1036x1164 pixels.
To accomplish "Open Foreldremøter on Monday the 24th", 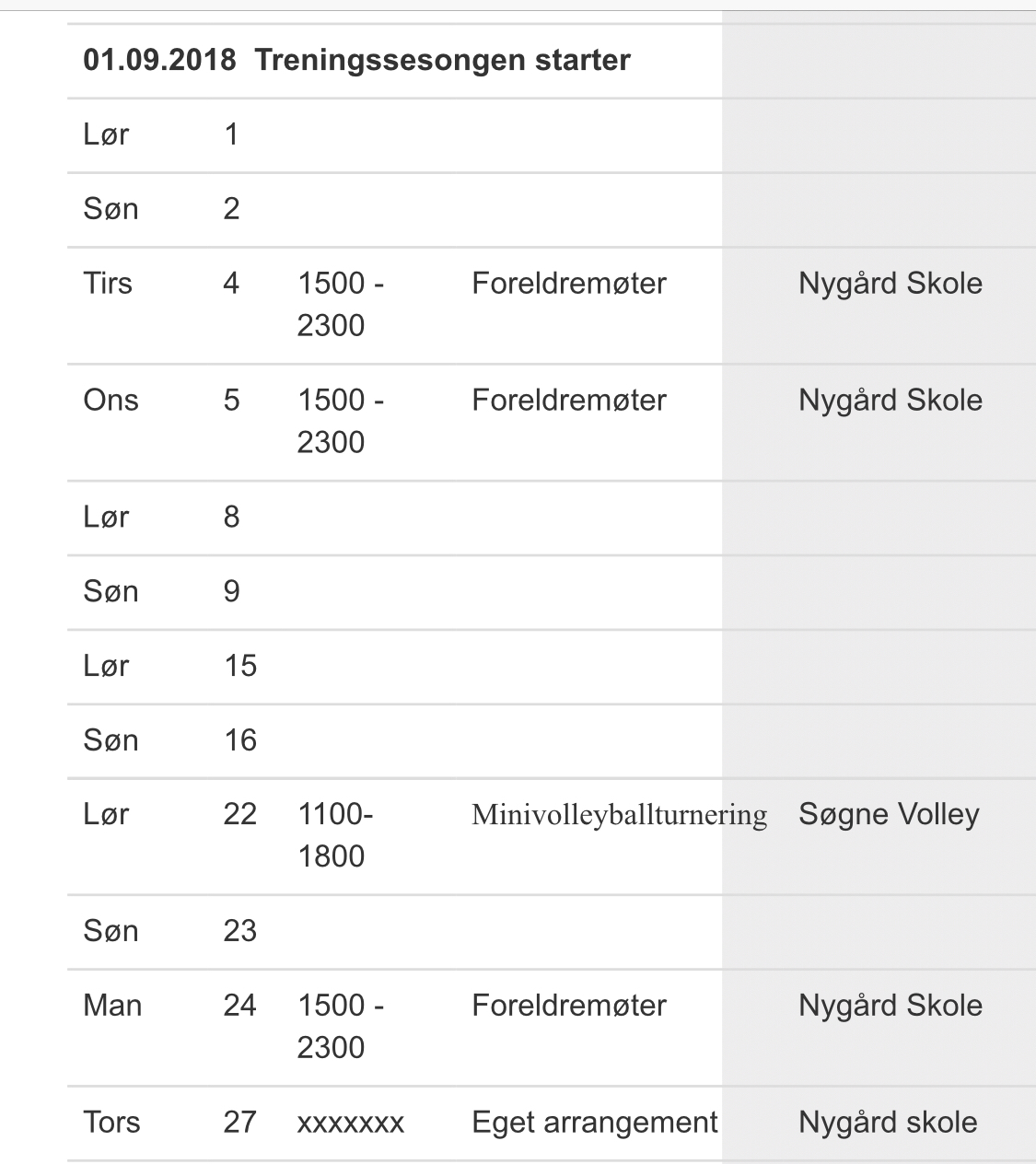I will click(x=569, y=1006).
